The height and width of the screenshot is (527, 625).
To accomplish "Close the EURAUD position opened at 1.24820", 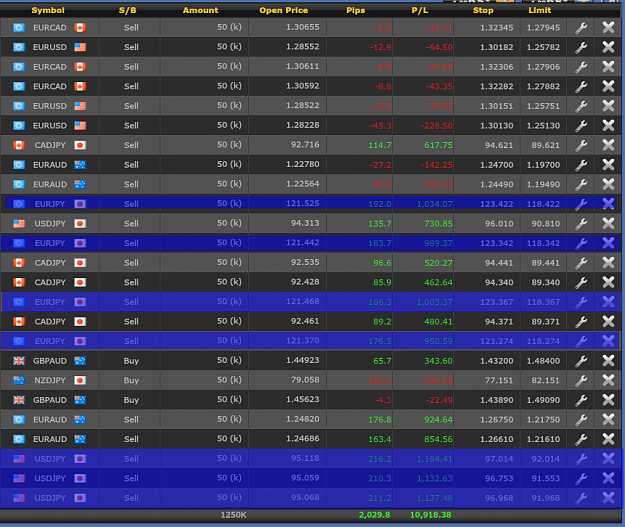I will (x=608, y=419).
